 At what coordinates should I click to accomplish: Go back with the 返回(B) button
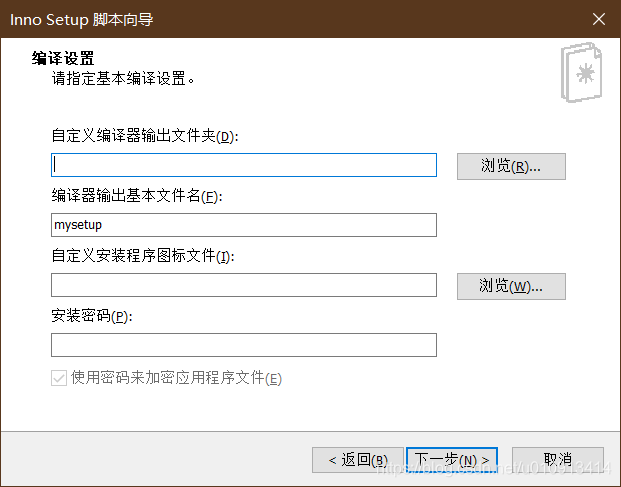[x=358, y=460]
